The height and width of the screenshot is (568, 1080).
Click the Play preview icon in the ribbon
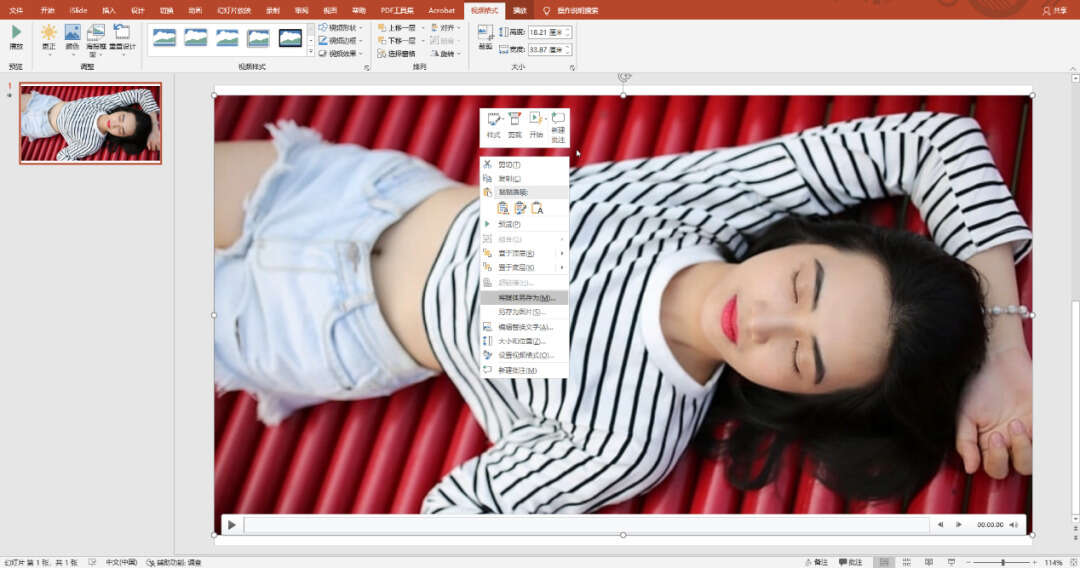16,33
